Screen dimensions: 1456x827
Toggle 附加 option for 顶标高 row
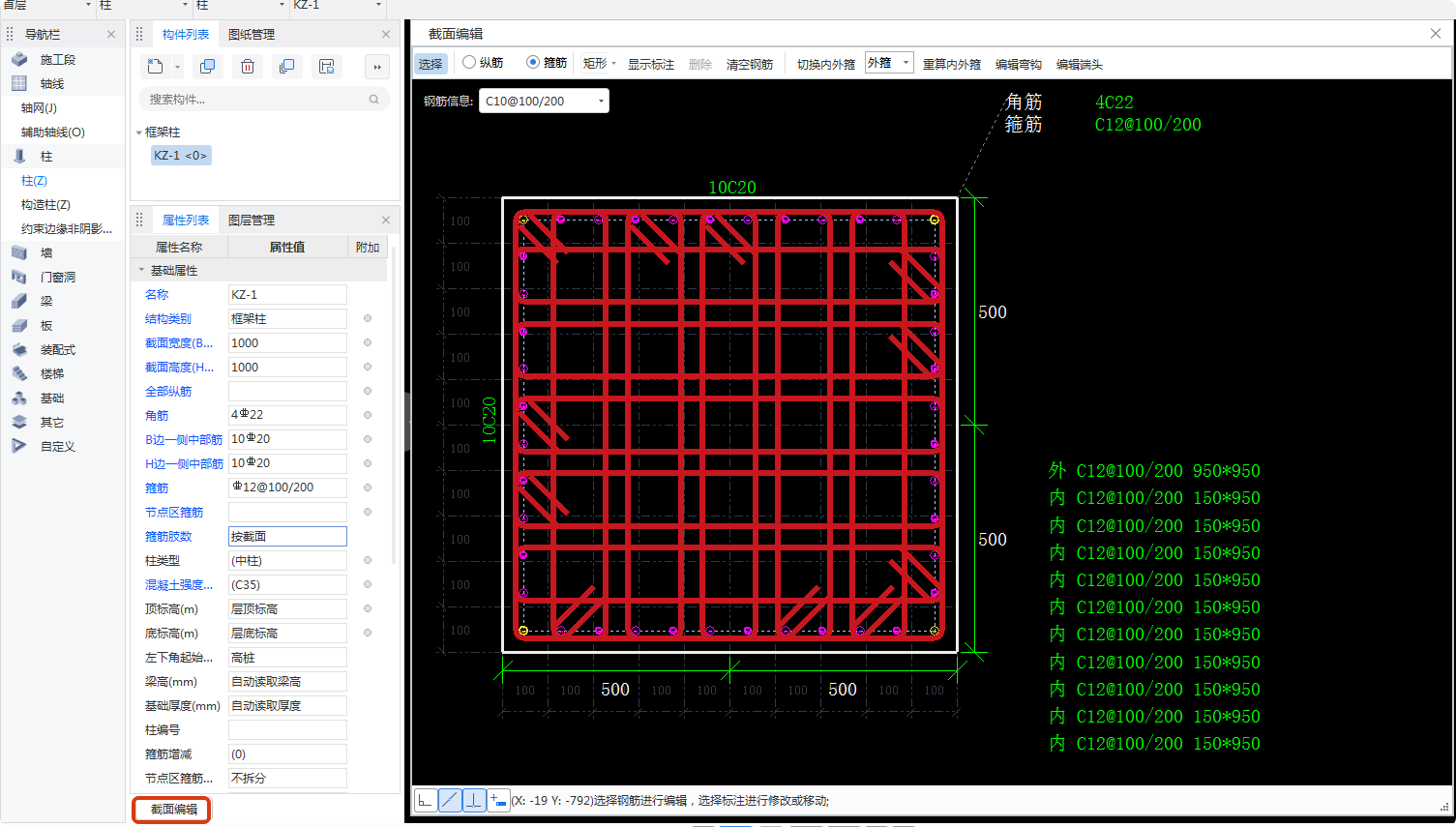coord(368,608)
